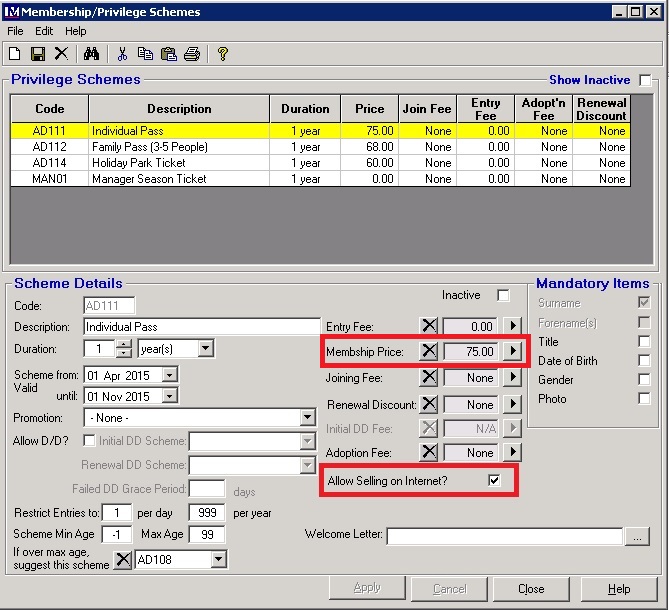Click the Delete X toolbar icon

tap(61, 54)
